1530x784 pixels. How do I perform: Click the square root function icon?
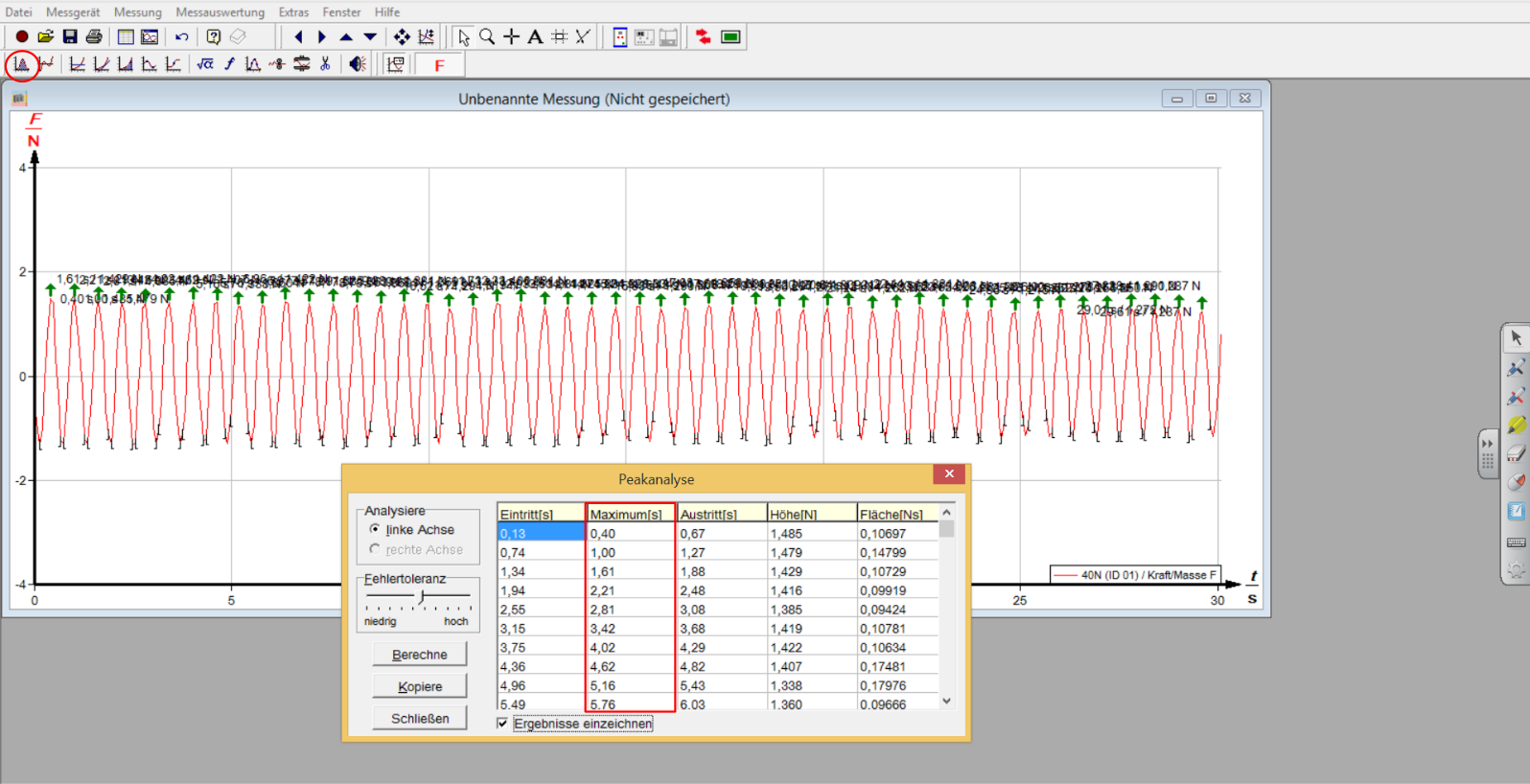[x=205, y=64]
